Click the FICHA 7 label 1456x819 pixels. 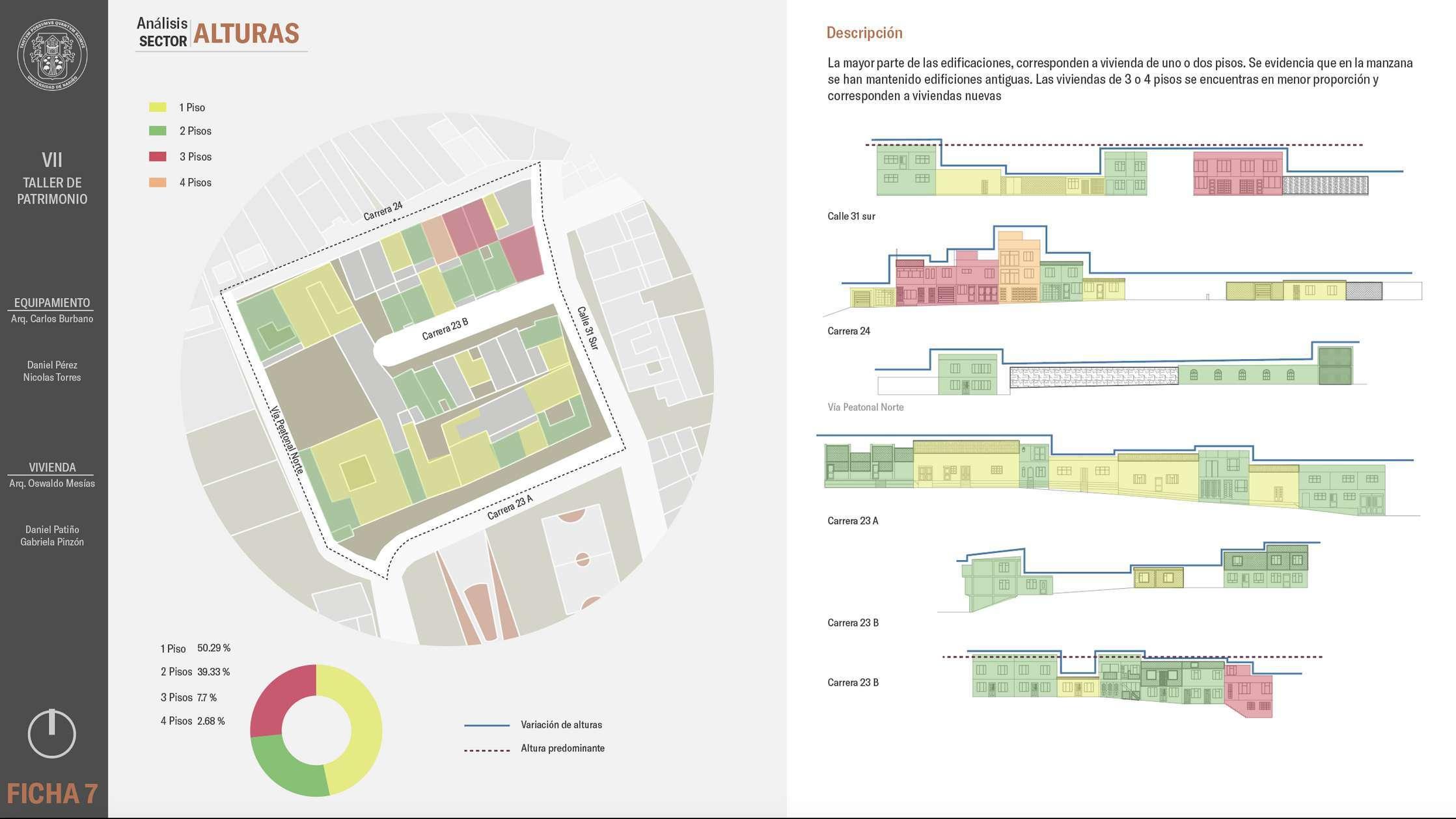(52, 794)
